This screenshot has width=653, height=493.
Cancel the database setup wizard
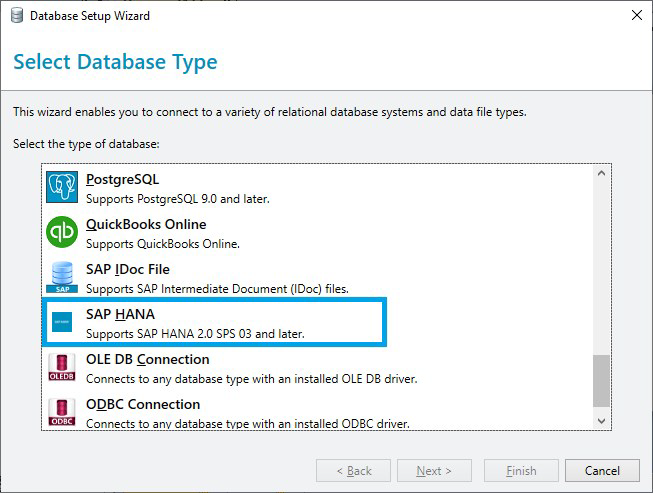pos(602,471)
